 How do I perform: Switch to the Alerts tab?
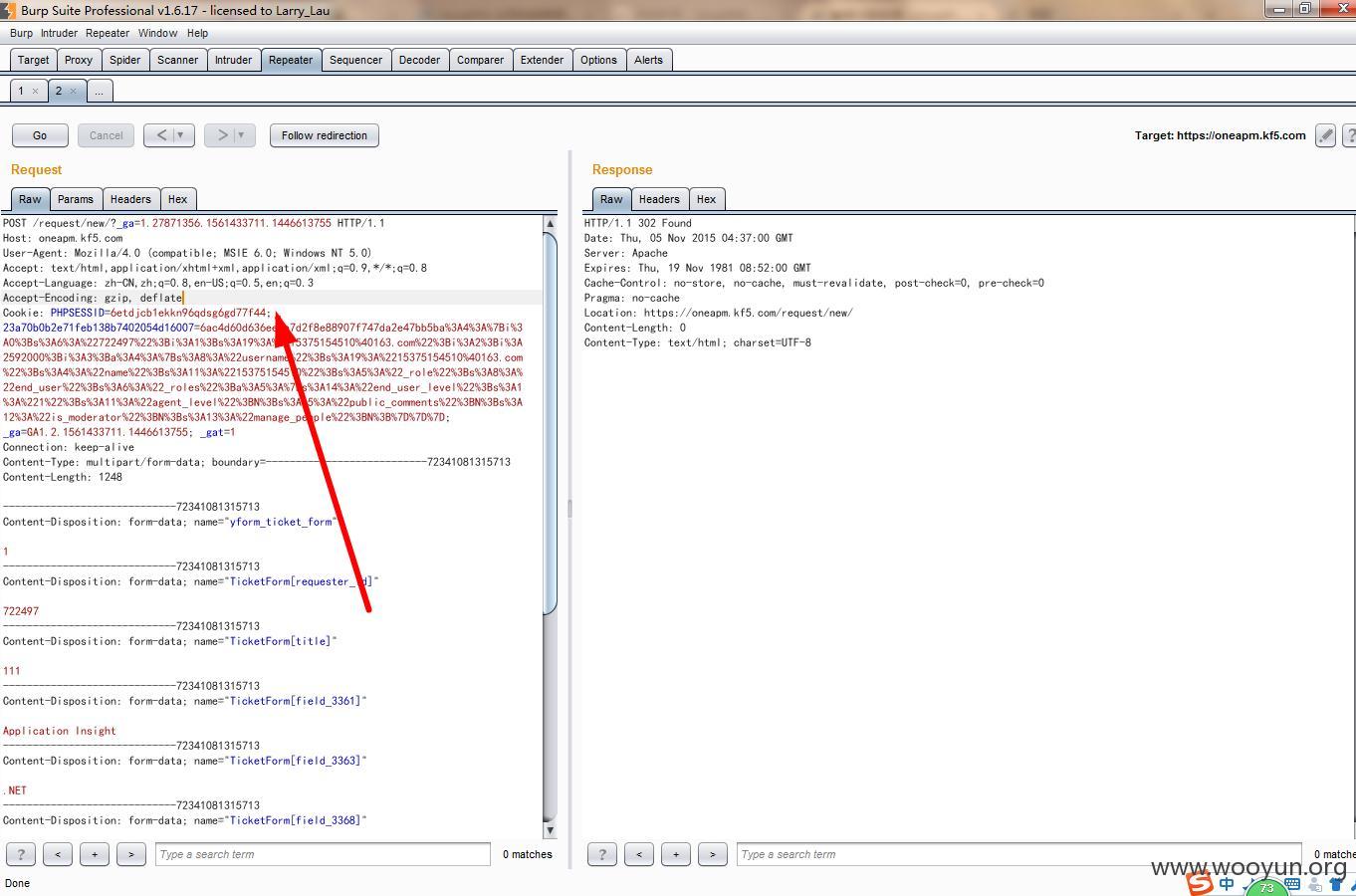[648, 60]
